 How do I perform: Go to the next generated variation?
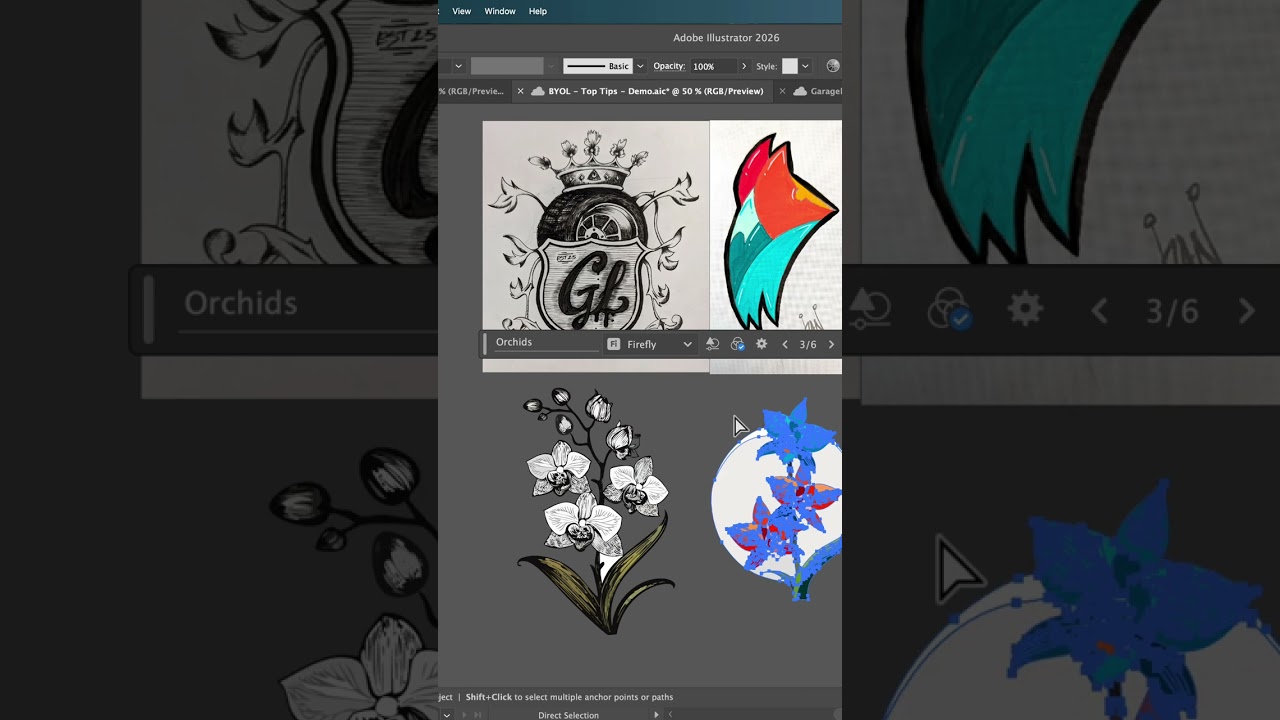point(831,344)
